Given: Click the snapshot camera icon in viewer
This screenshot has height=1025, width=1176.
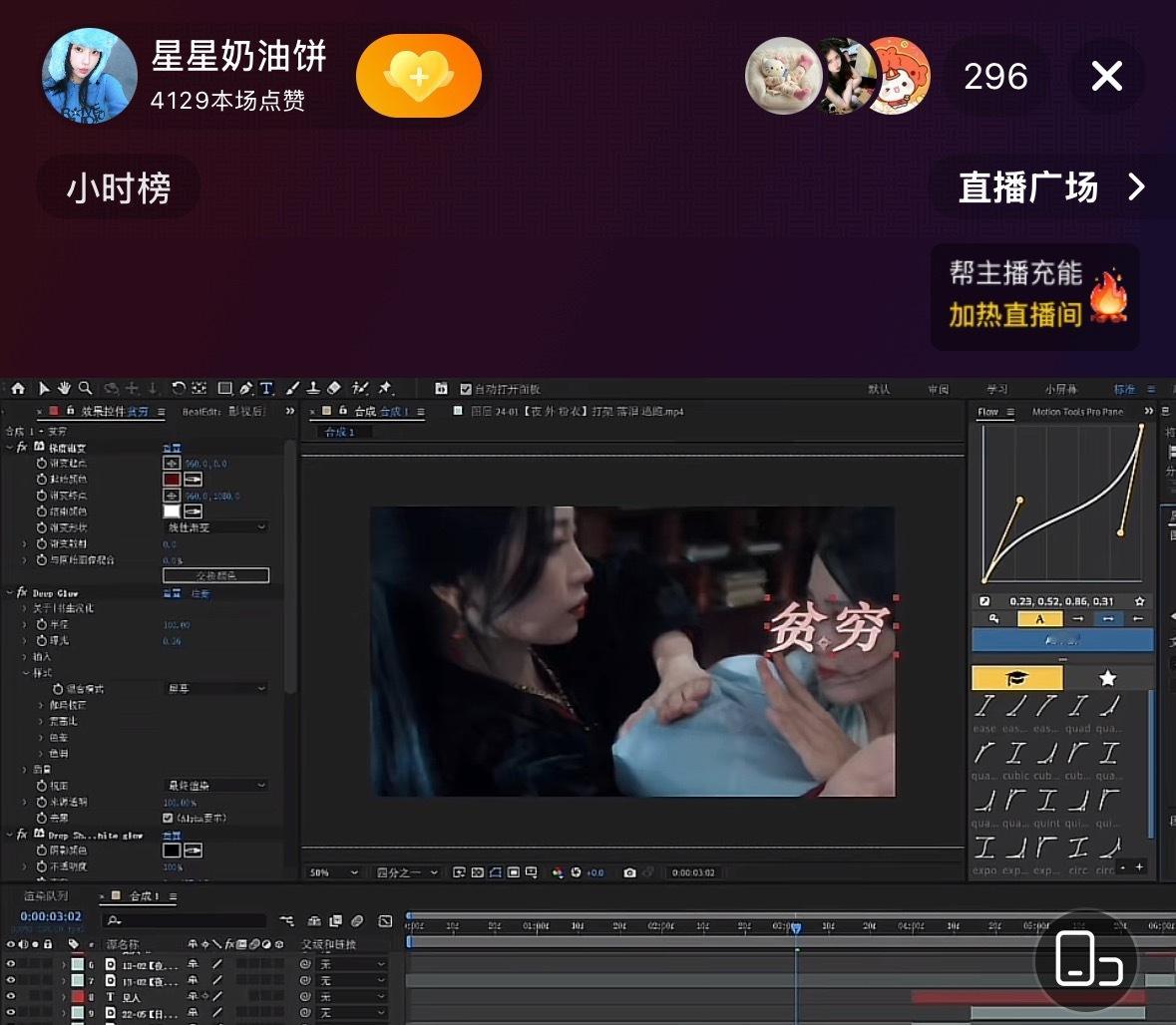Looking at the screenshot, I should click(x=630, y=872).
